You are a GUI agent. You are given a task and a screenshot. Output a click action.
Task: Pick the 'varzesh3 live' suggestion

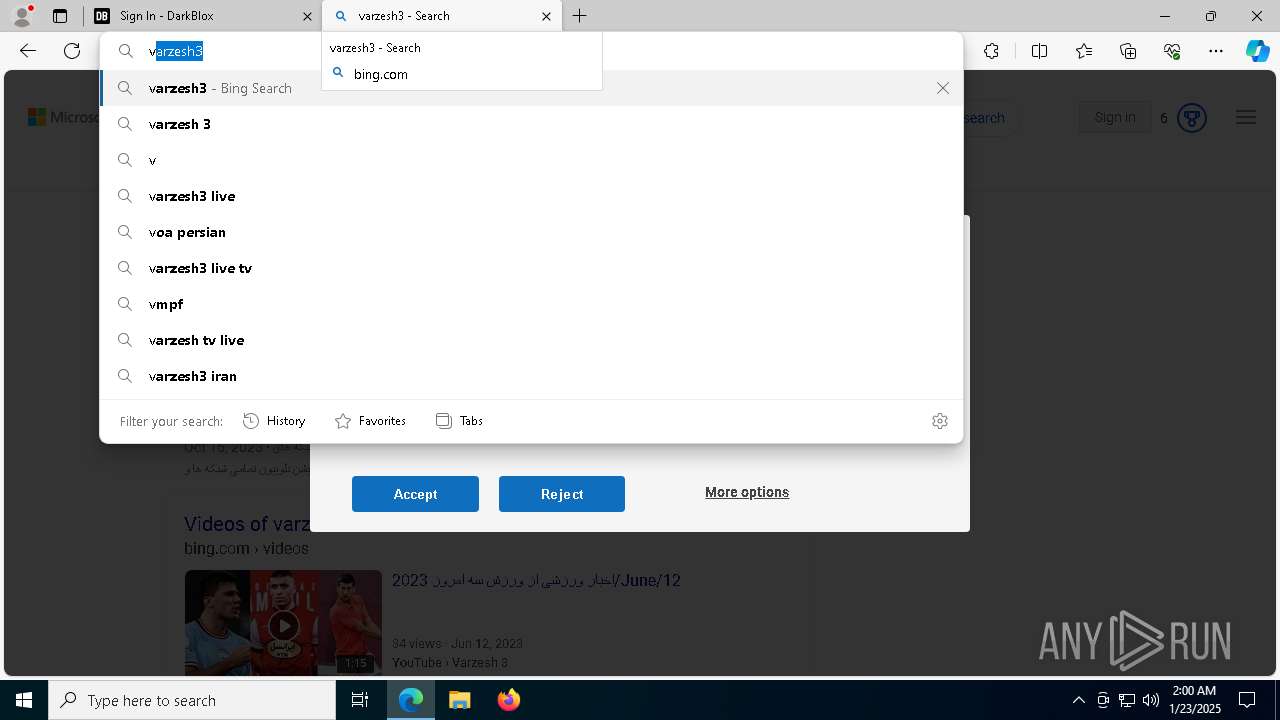531,196
